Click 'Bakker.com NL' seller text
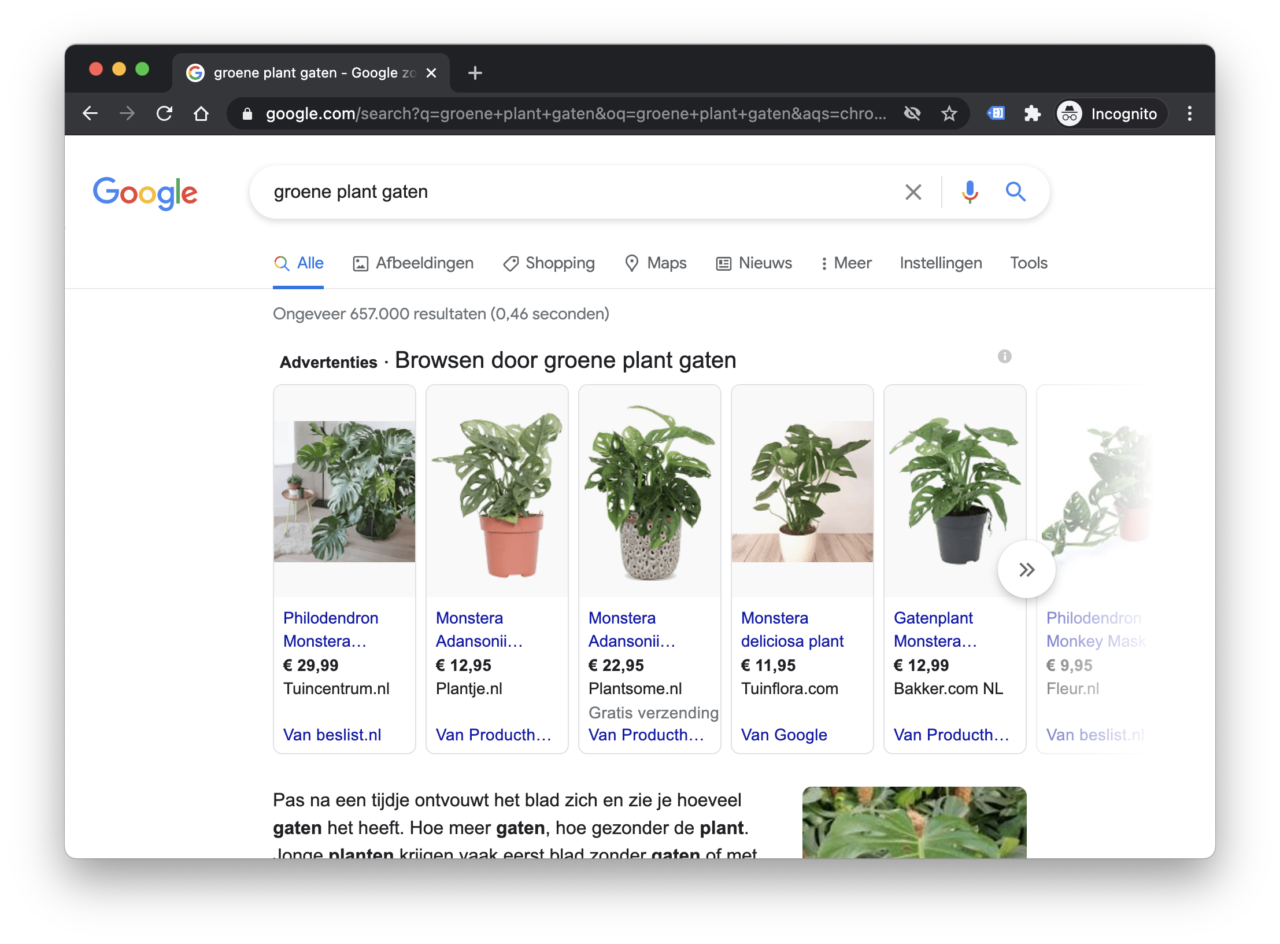 (x=948, y=688)
